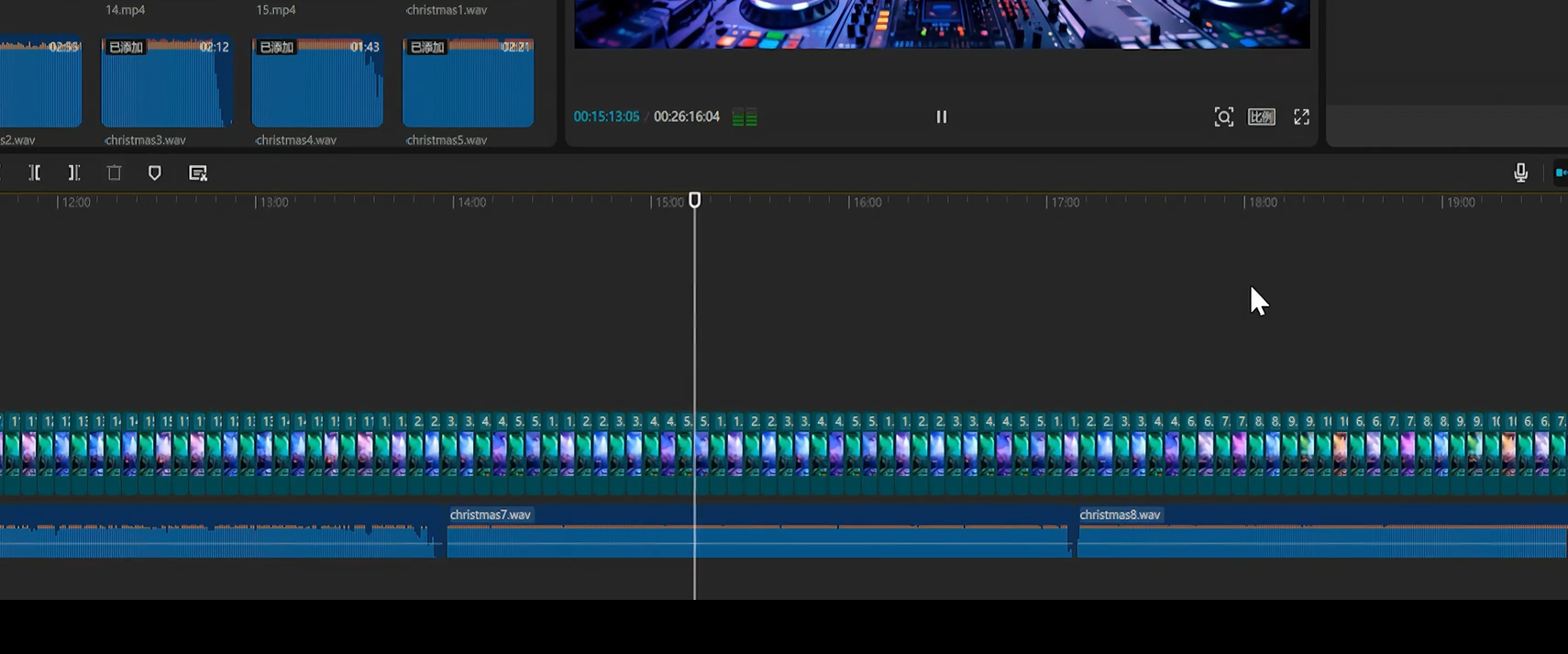Select the christmas3.wav media thumbnail

point(167,83)
